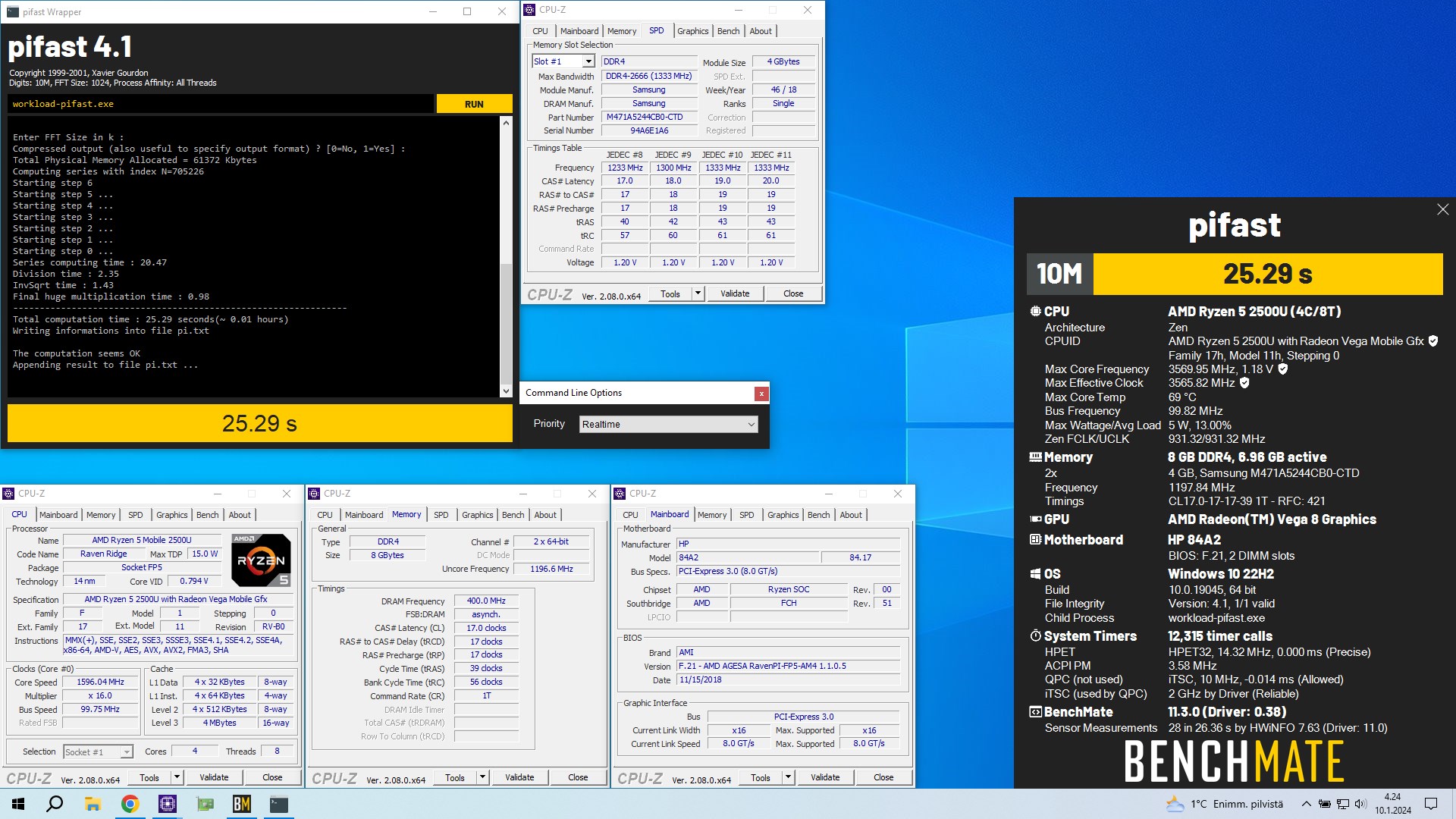Image resolution: width=1456 pixels, height=819 pixels.
Task: Click the verified shield beside CPUID name
Action: [x=1433, y=341]
